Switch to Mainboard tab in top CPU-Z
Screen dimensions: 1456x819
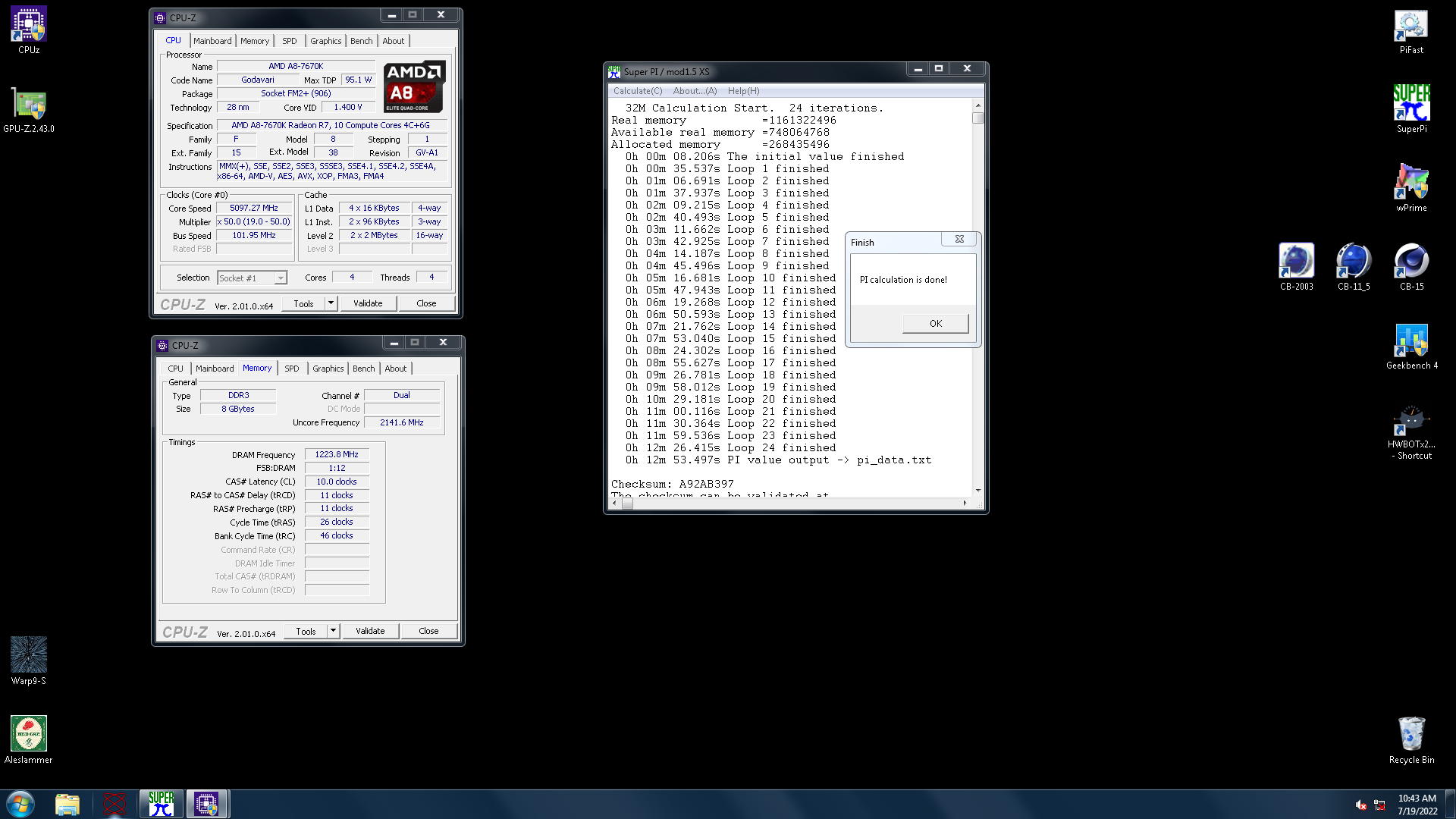(x=212, y=41)
